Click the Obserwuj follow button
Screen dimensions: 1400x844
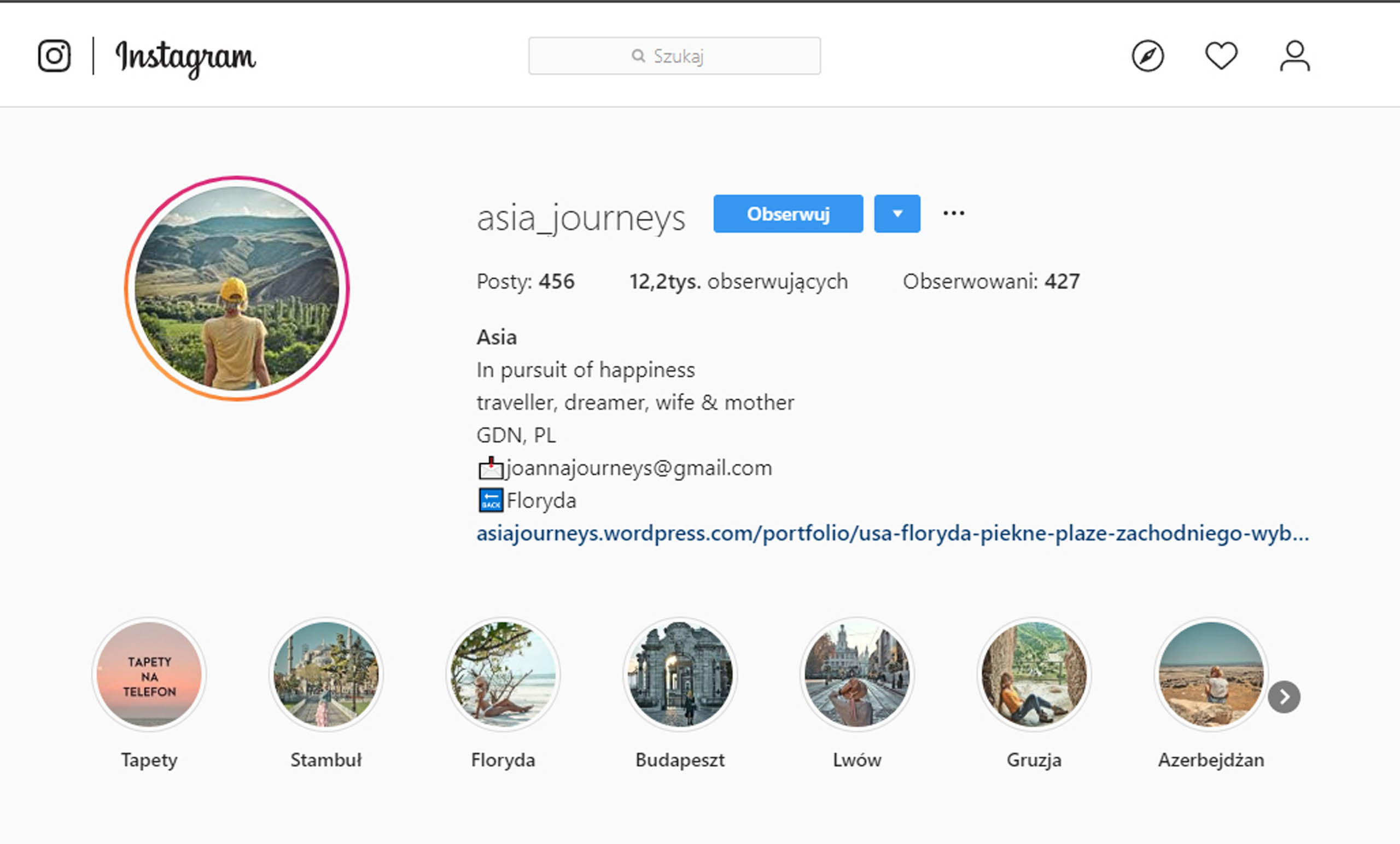coord(788,214)
